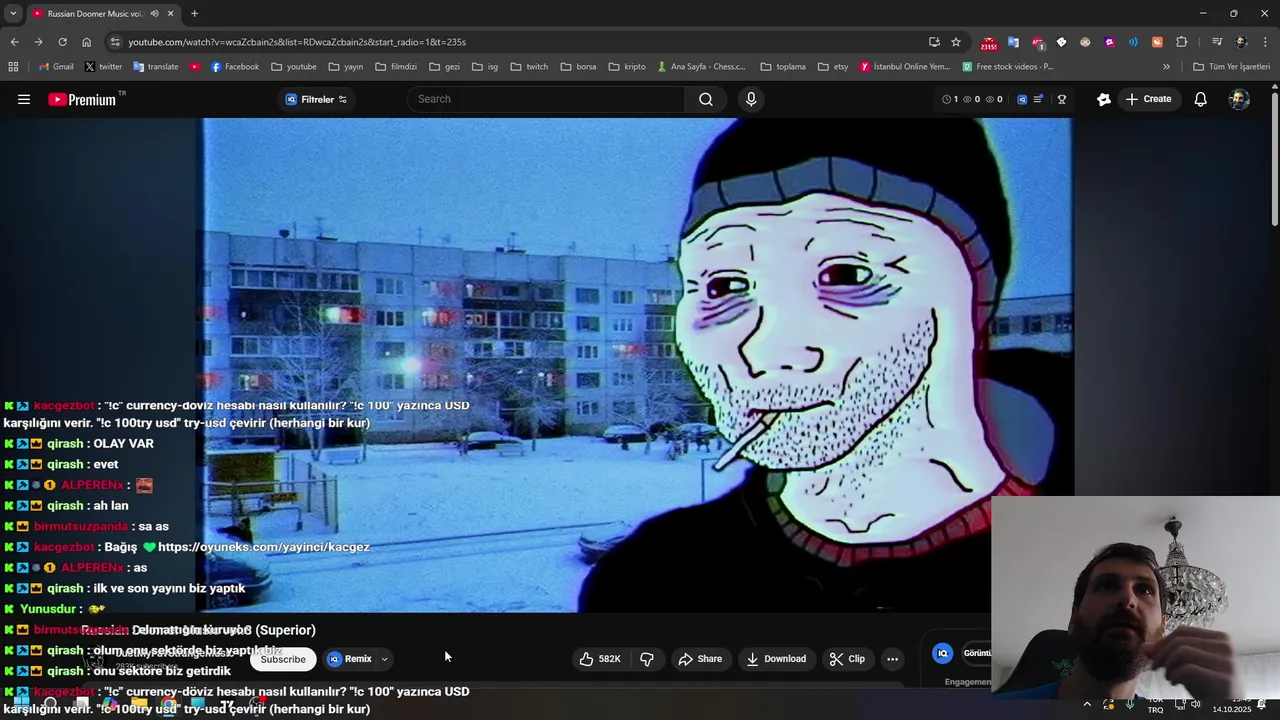Screen dimensions: 1280x720
Task: Mute the tab via speaker icon
Action: [154, 14]
